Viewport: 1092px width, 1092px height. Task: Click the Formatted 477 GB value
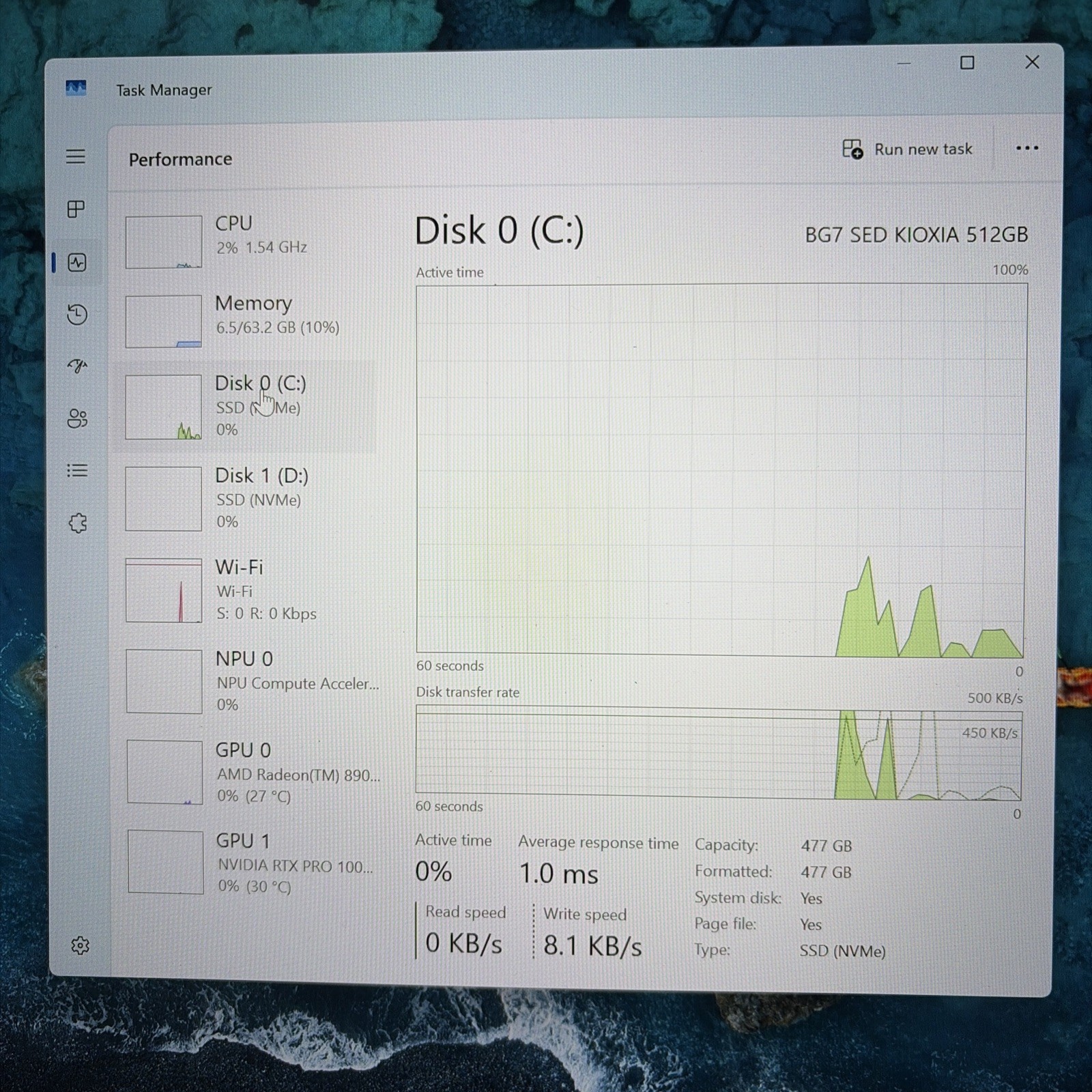tap(826, 872)
